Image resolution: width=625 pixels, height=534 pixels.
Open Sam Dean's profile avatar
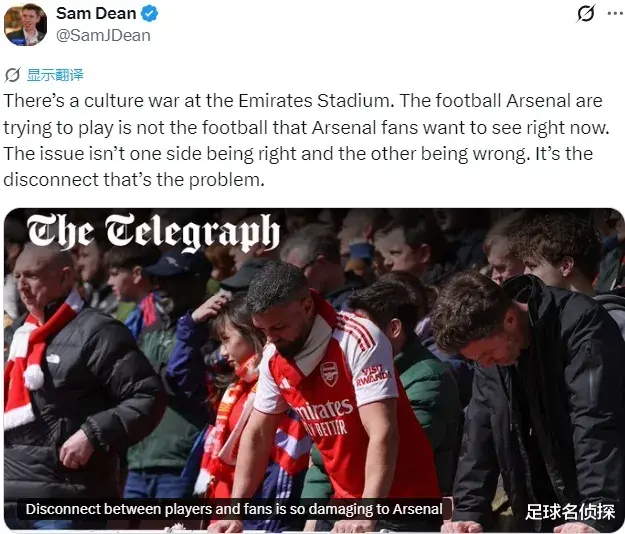(x=25, y=25)
